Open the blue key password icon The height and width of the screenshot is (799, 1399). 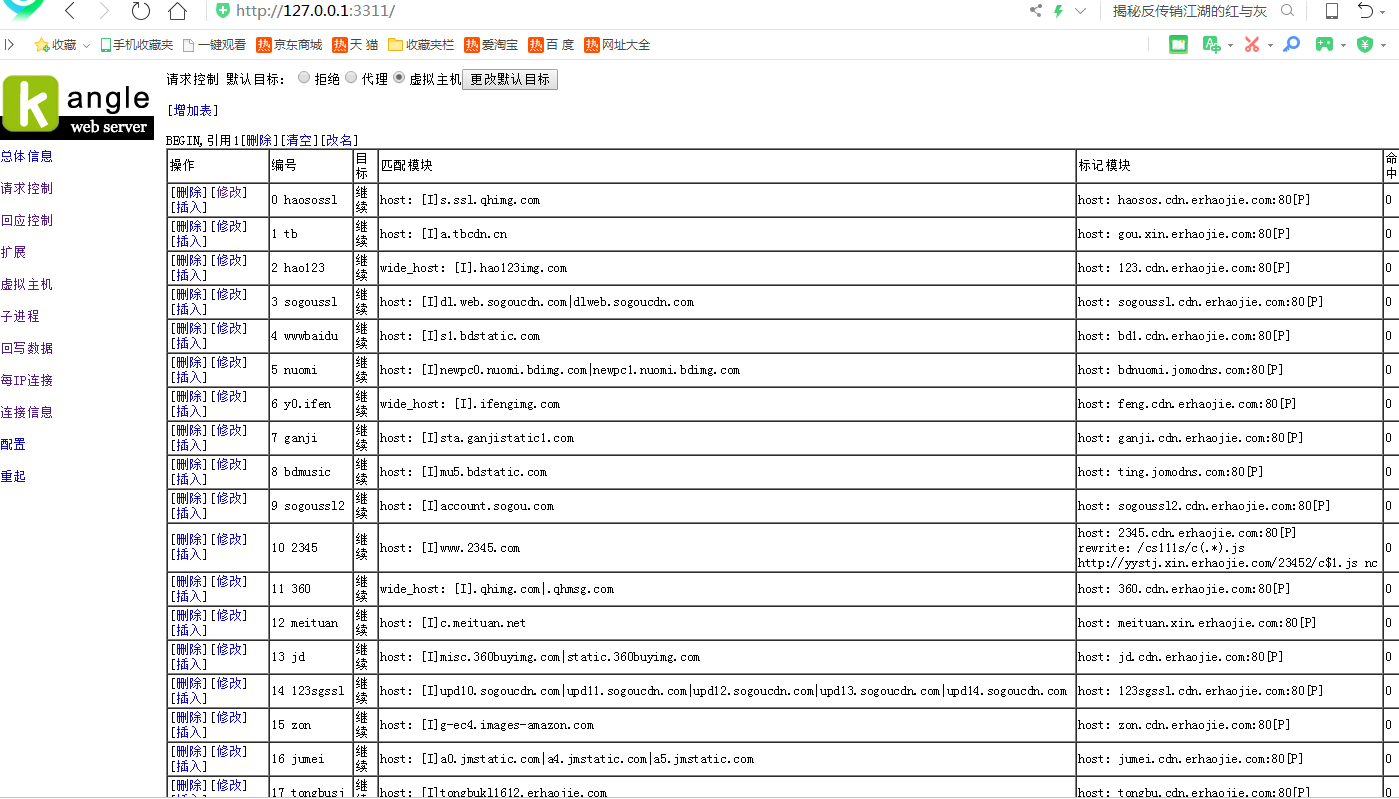click(x=1292, y=44)
